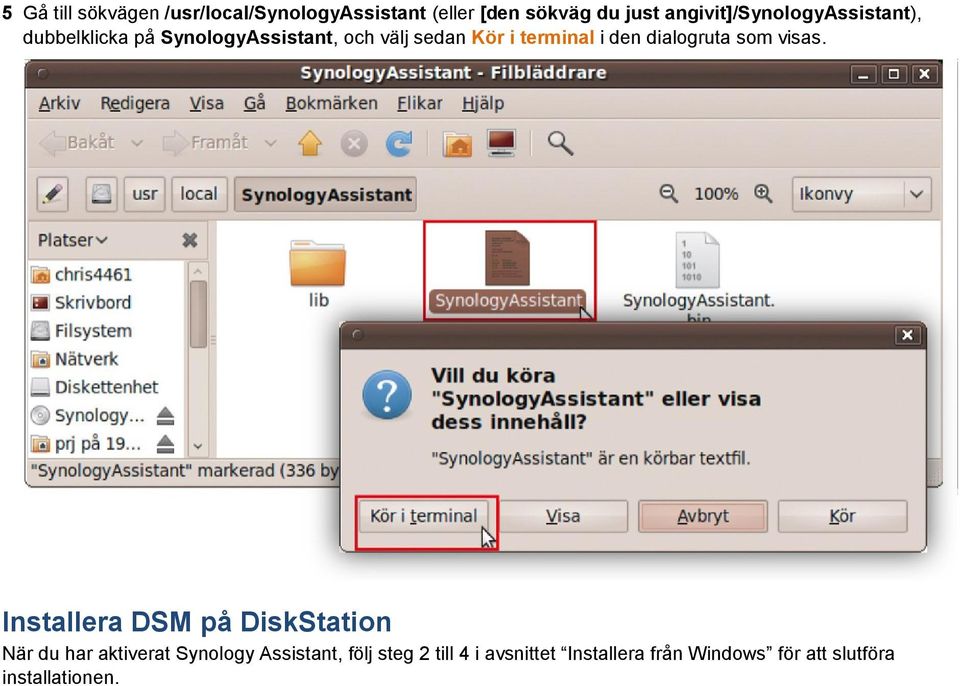Open the Synology... disc entry in sidebar

88,416
